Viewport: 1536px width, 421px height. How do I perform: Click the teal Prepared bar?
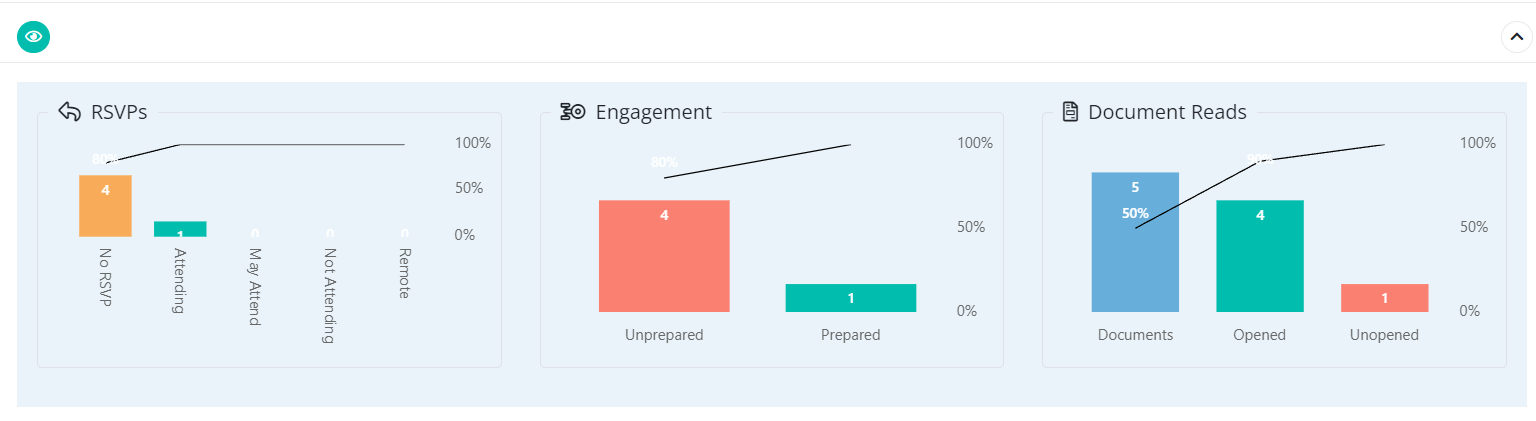[x=851, y=298]
